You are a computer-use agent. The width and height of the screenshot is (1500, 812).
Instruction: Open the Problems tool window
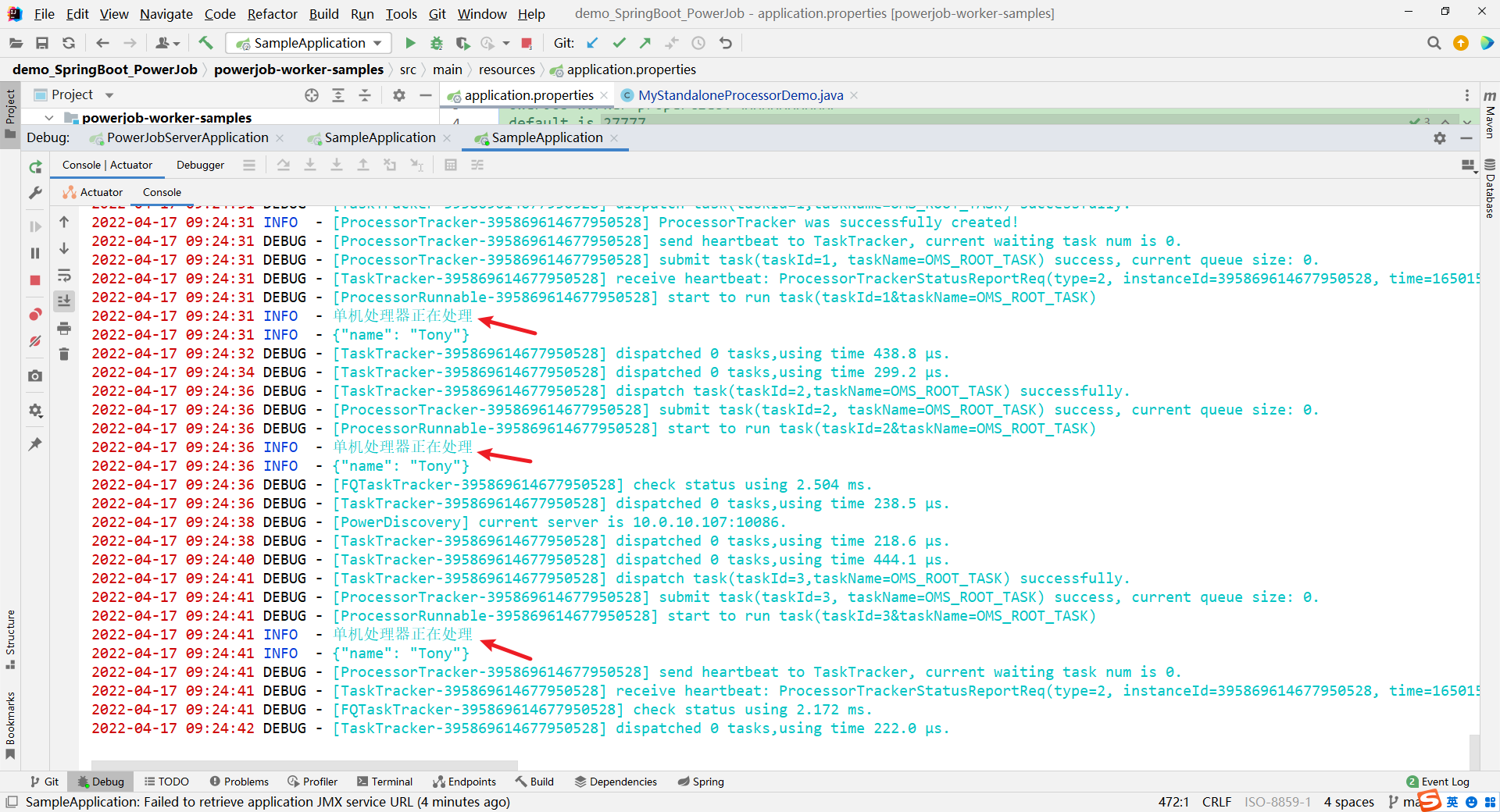(x=239, y=782)
